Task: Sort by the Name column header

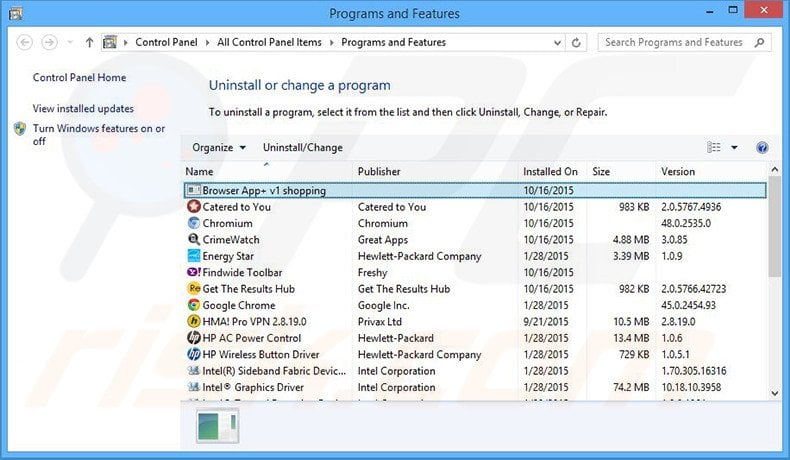Action: 267,171
